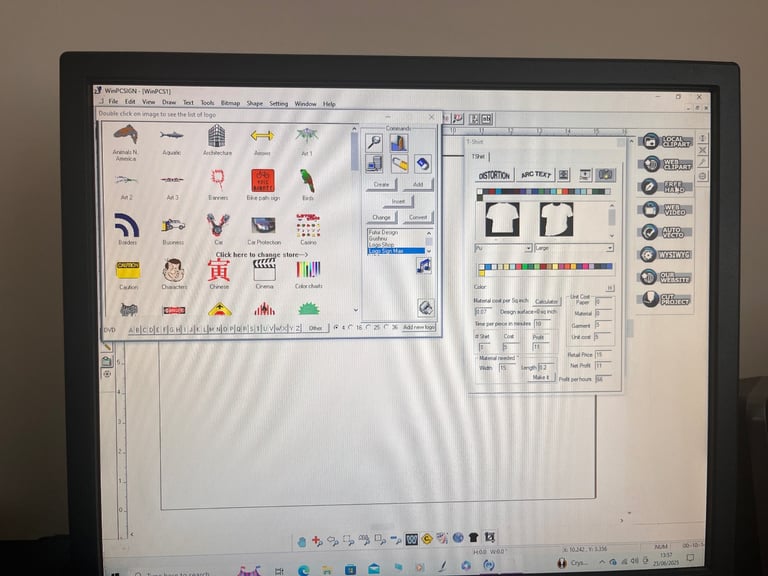Open Microsoft Edge from the taskbar
768x576 pixels.
point(303,570)
